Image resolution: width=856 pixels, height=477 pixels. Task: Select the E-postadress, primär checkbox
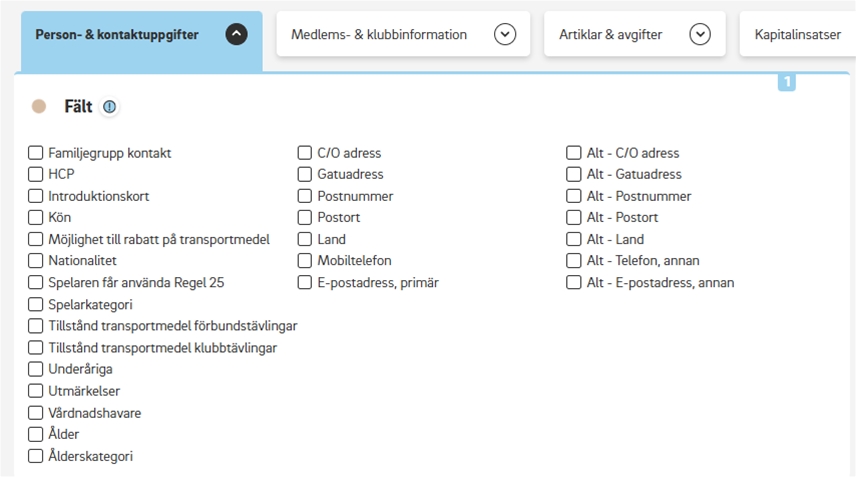click(x=305, y=282)
